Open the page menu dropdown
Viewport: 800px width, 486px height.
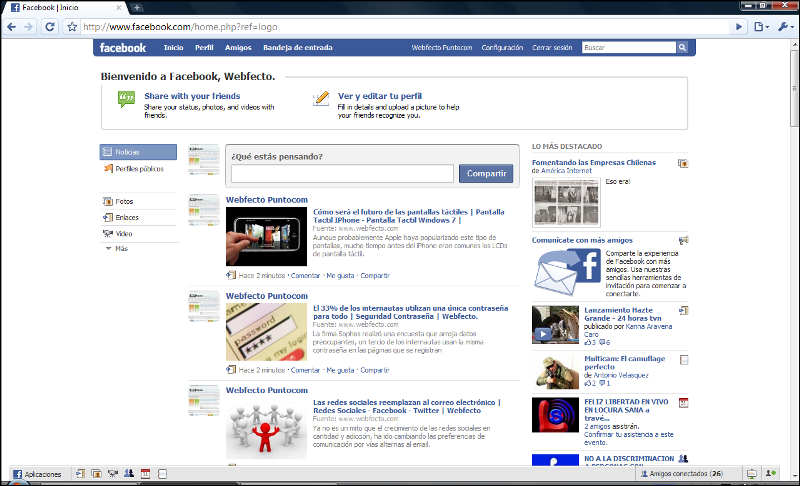click(761, 27)
